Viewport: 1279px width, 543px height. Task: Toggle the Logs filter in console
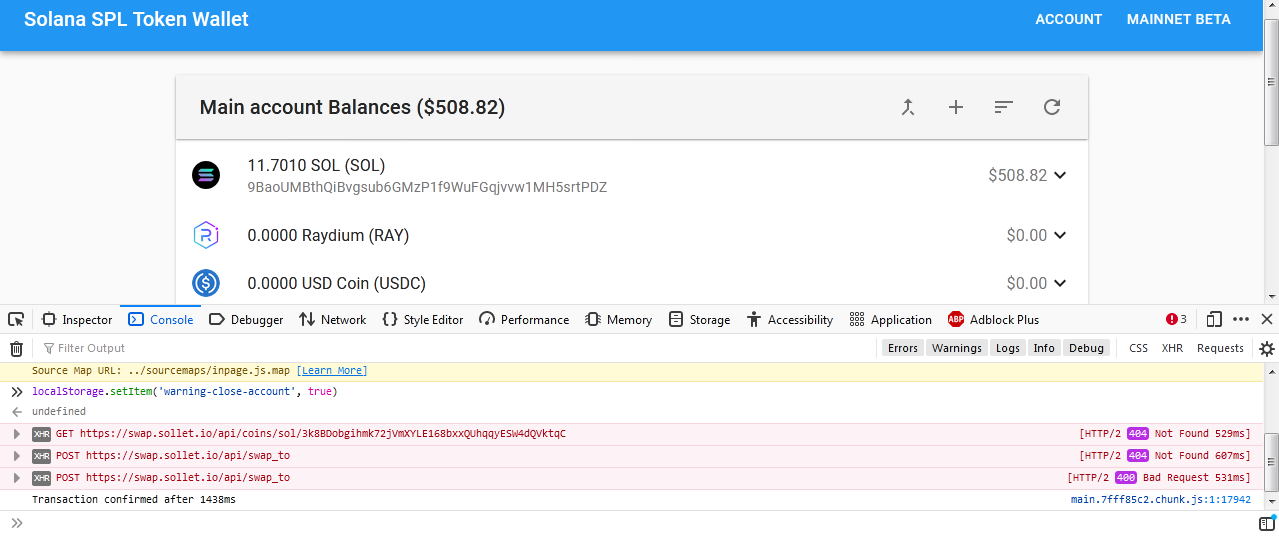click(1008, 348)
